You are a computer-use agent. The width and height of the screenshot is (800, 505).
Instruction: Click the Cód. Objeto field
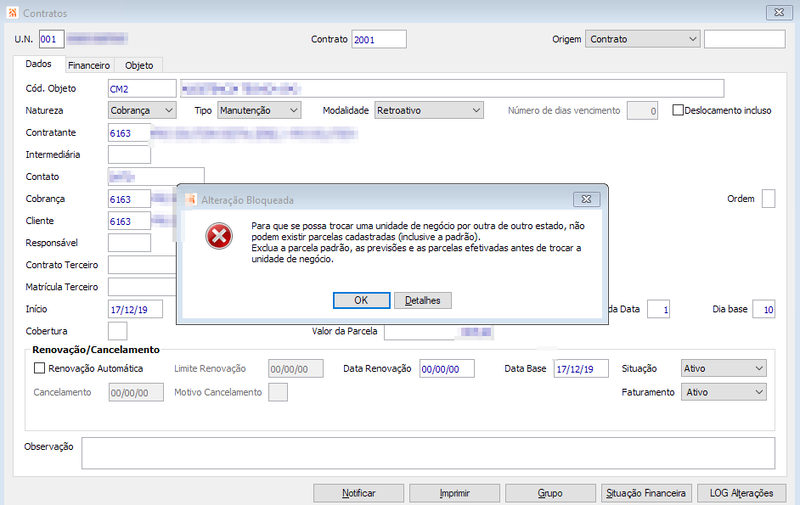click(142, 88)
